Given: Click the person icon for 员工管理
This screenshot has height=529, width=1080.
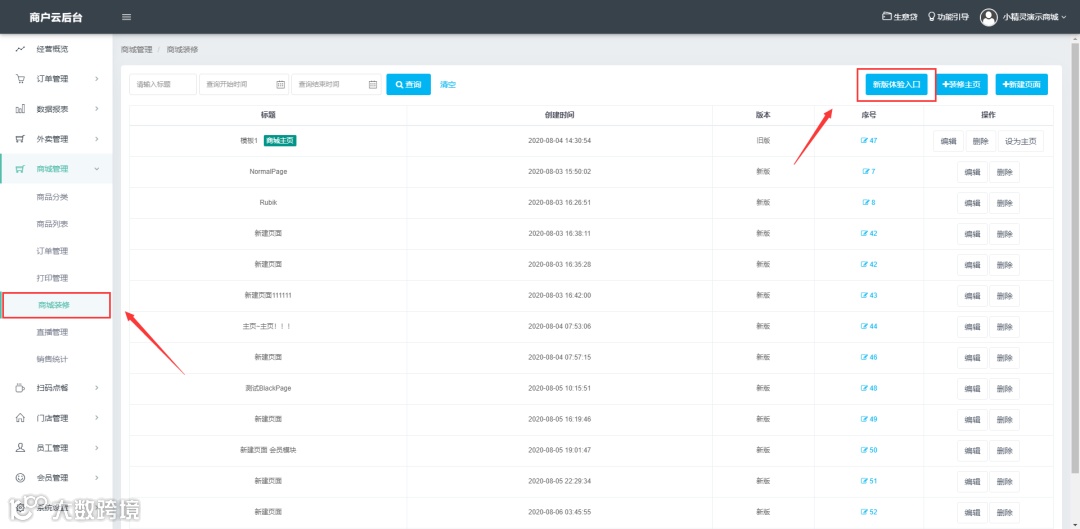Looking at the screenshot, I should point(21,448).
